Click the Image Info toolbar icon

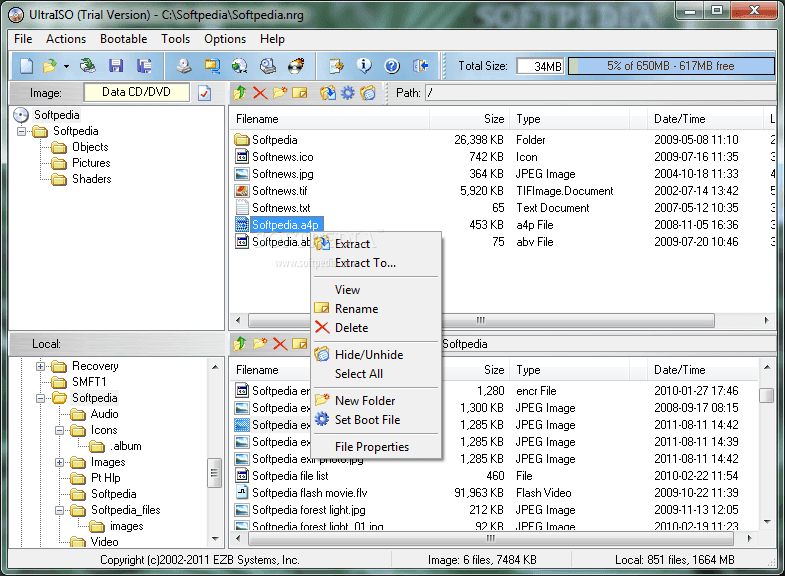364,66
